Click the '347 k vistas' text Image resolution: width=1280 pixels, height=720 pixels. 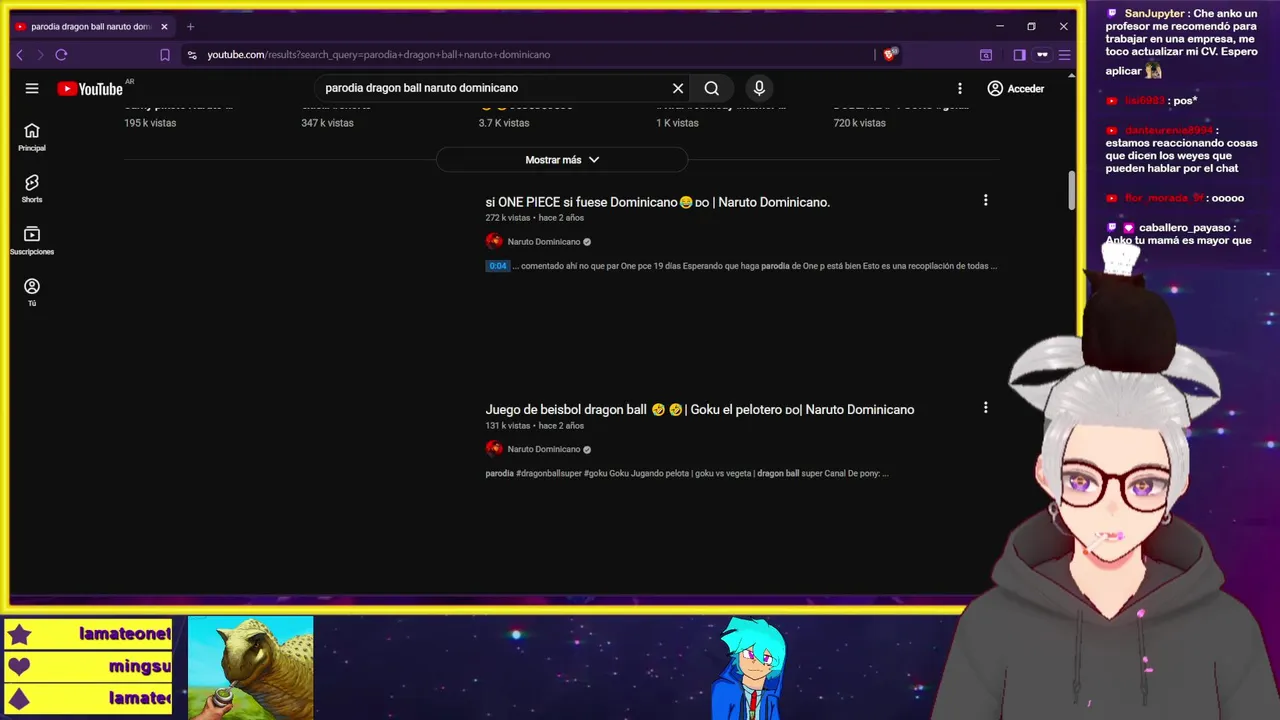pos(327,123)
